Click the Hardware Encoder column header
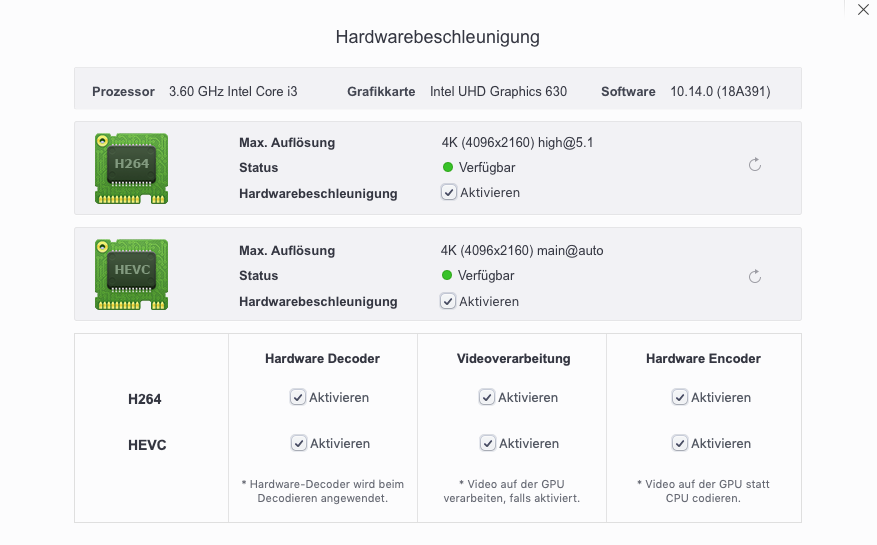 (703, 358)
